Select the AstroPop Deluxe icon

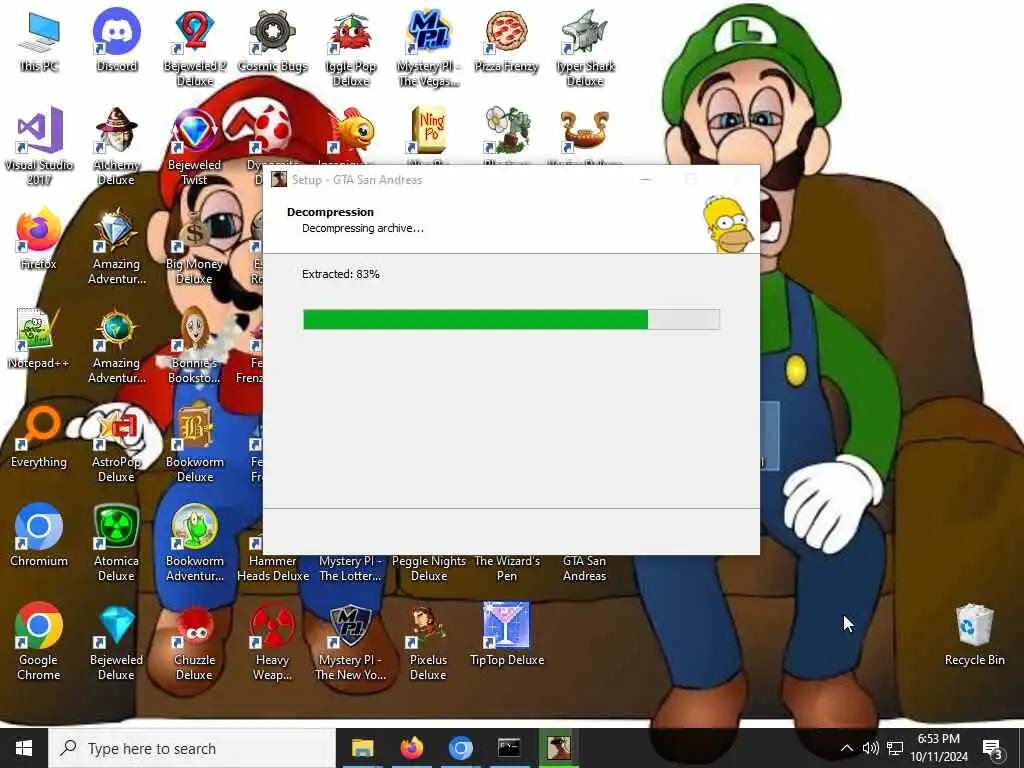[116, 443]
